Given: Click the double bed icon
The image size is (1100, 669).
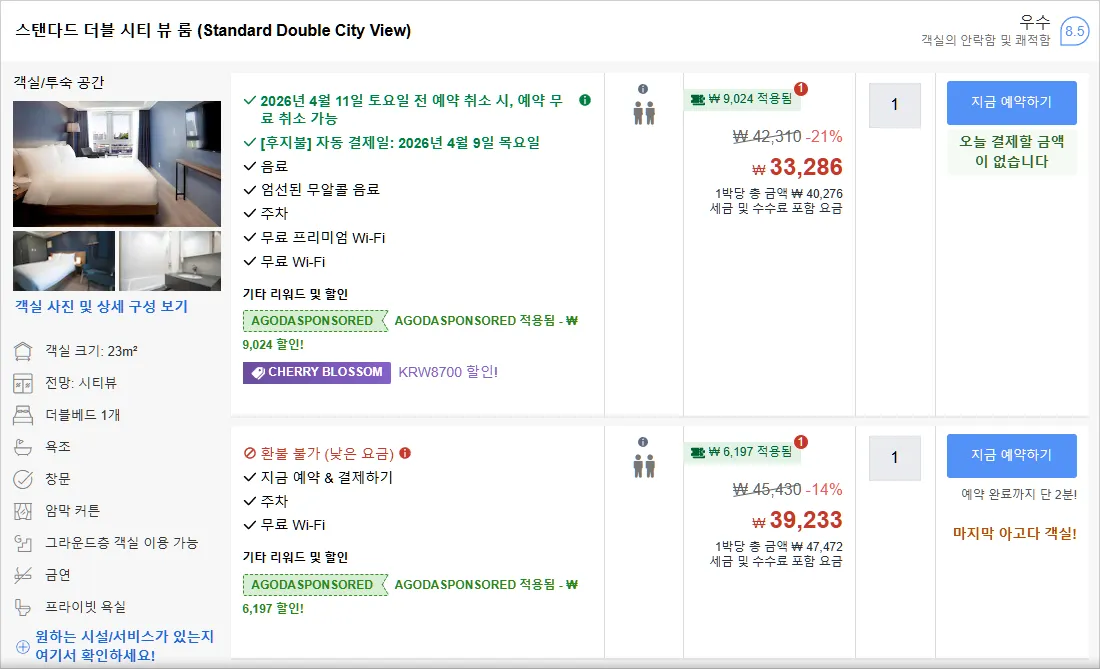Looking at the screenshot, I should [x=23, y=415].
